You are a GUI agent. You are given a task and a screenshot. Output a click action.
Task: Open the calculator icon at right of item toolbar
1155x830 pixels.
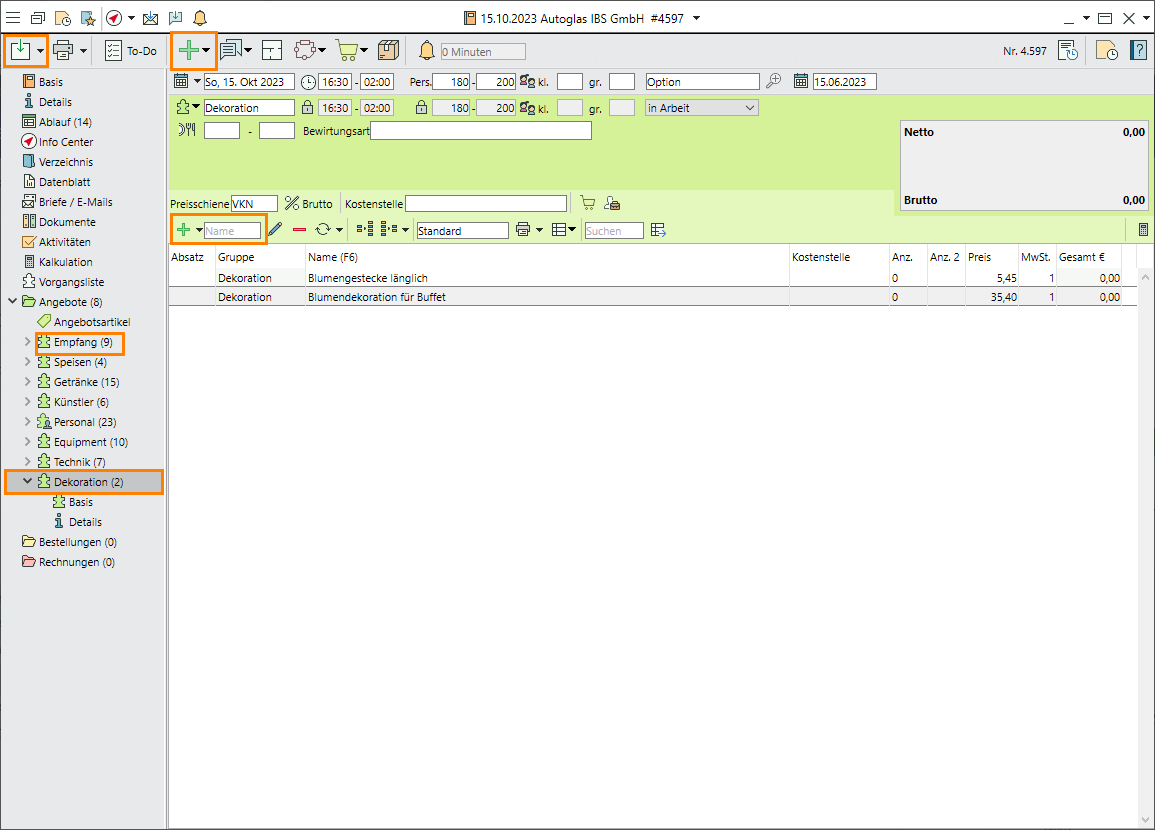coord(1143,230)
